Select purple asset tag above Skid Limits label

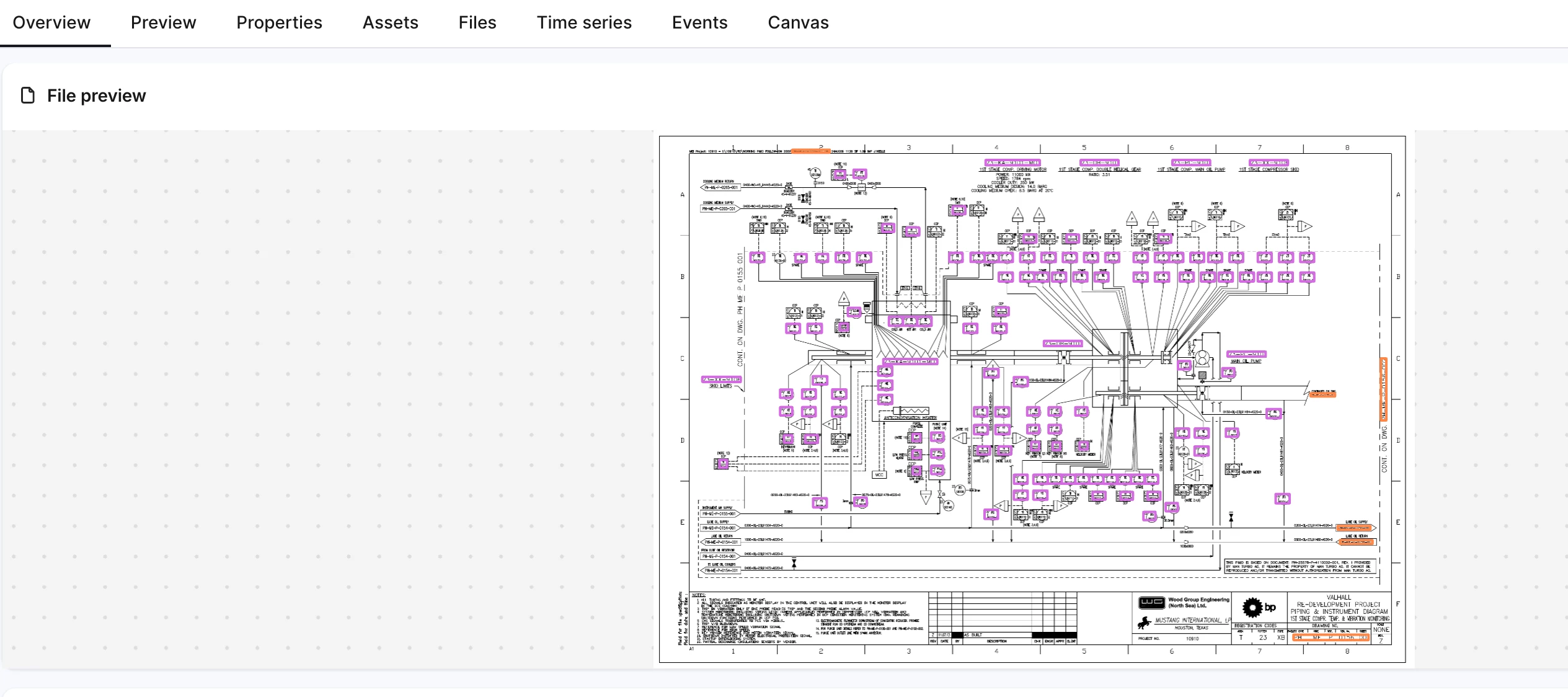point(720,380)
